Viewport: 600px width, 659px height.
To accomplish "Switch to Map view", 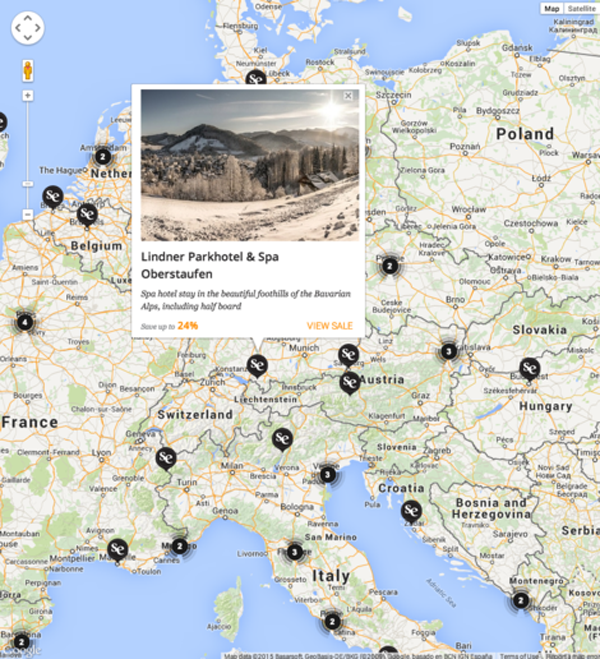I will (x=552, y=8).
